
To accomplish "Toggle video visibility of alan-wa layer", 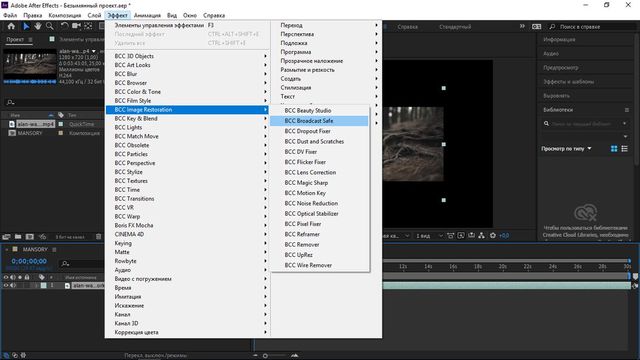I will [6, 285].
